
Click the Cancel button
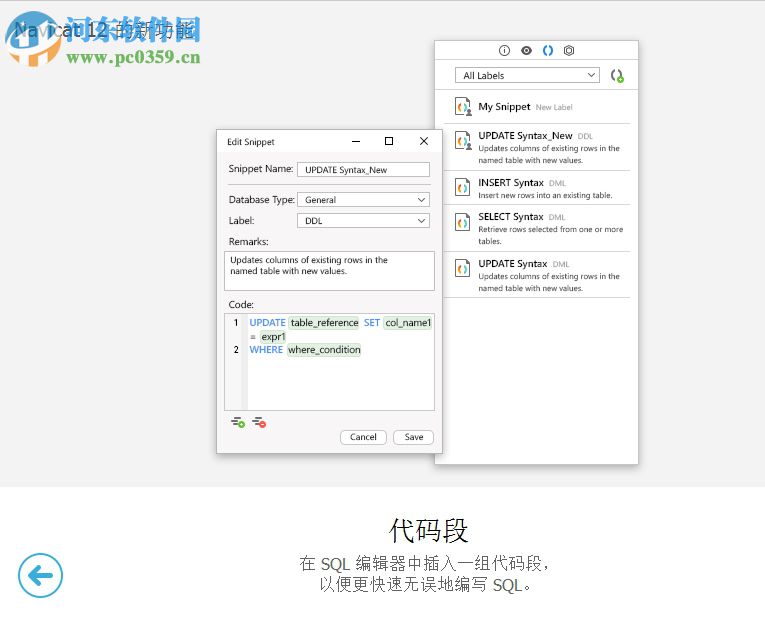363,437
